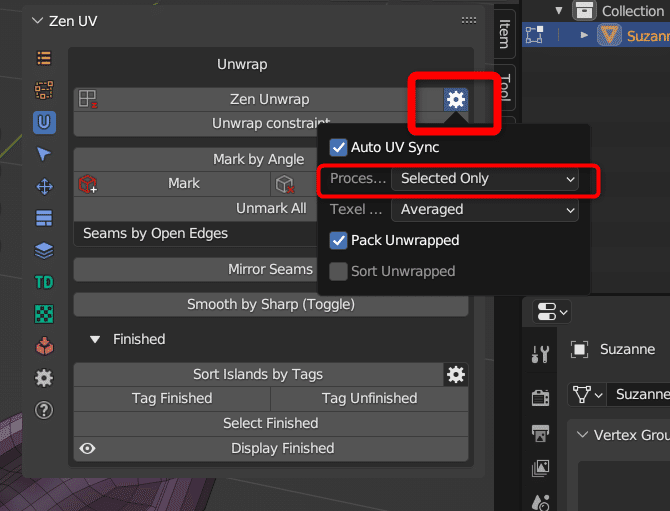Click the Suzanne mesh name field
This screenshot has height=511, width=670.
pyautogui.click(x=639, y=394)
